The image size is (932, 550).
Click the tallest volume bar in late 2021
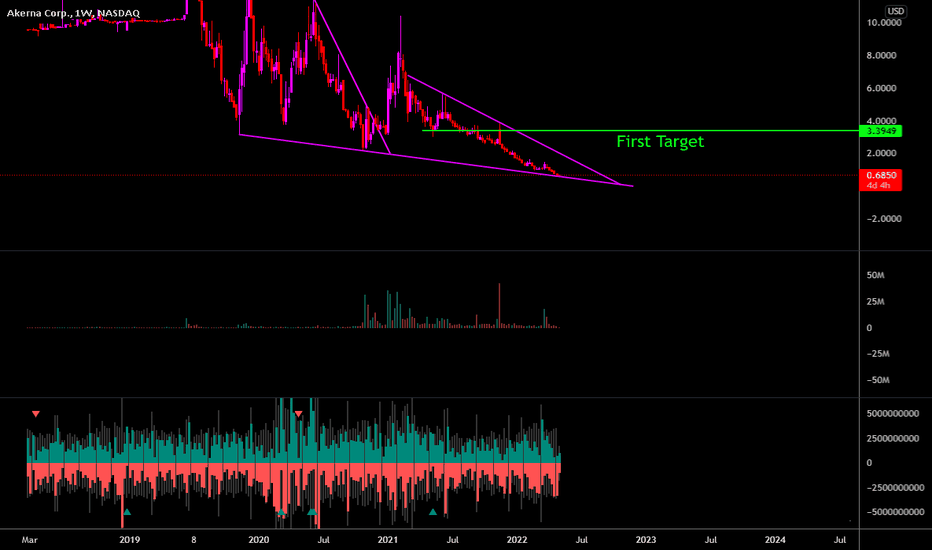pos(499,305)
